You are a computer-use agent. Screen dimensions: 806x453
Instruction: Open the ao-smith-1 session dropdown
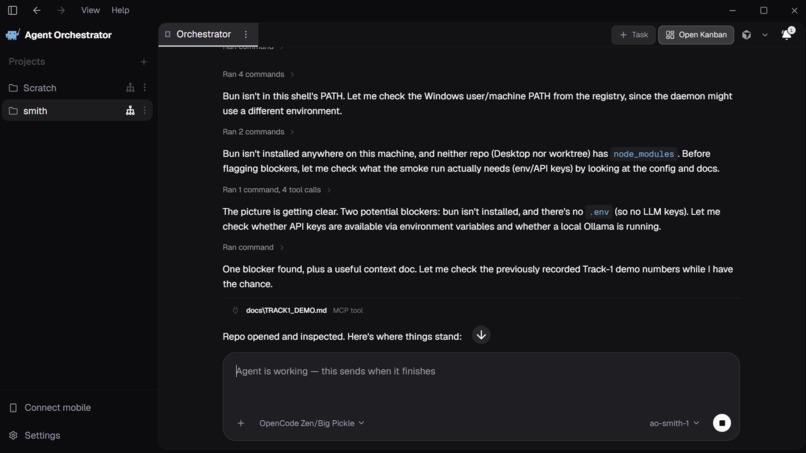674,423
